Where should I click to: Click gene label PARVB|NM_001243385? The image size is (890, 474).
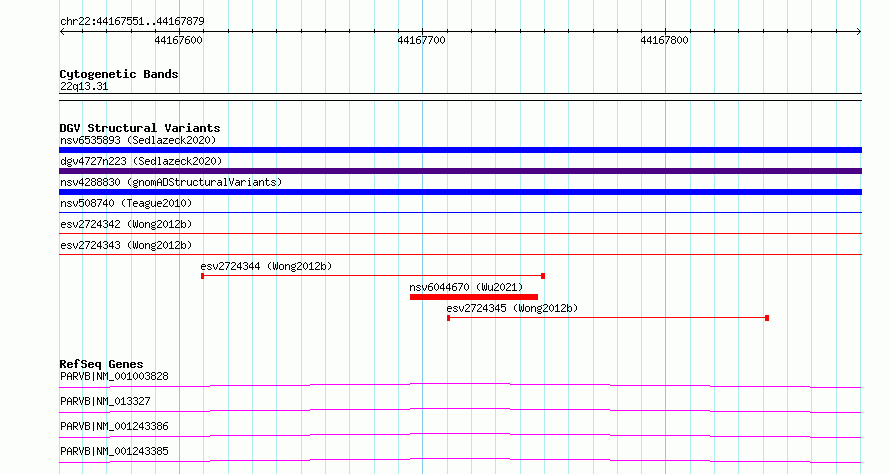click(114, 451)
